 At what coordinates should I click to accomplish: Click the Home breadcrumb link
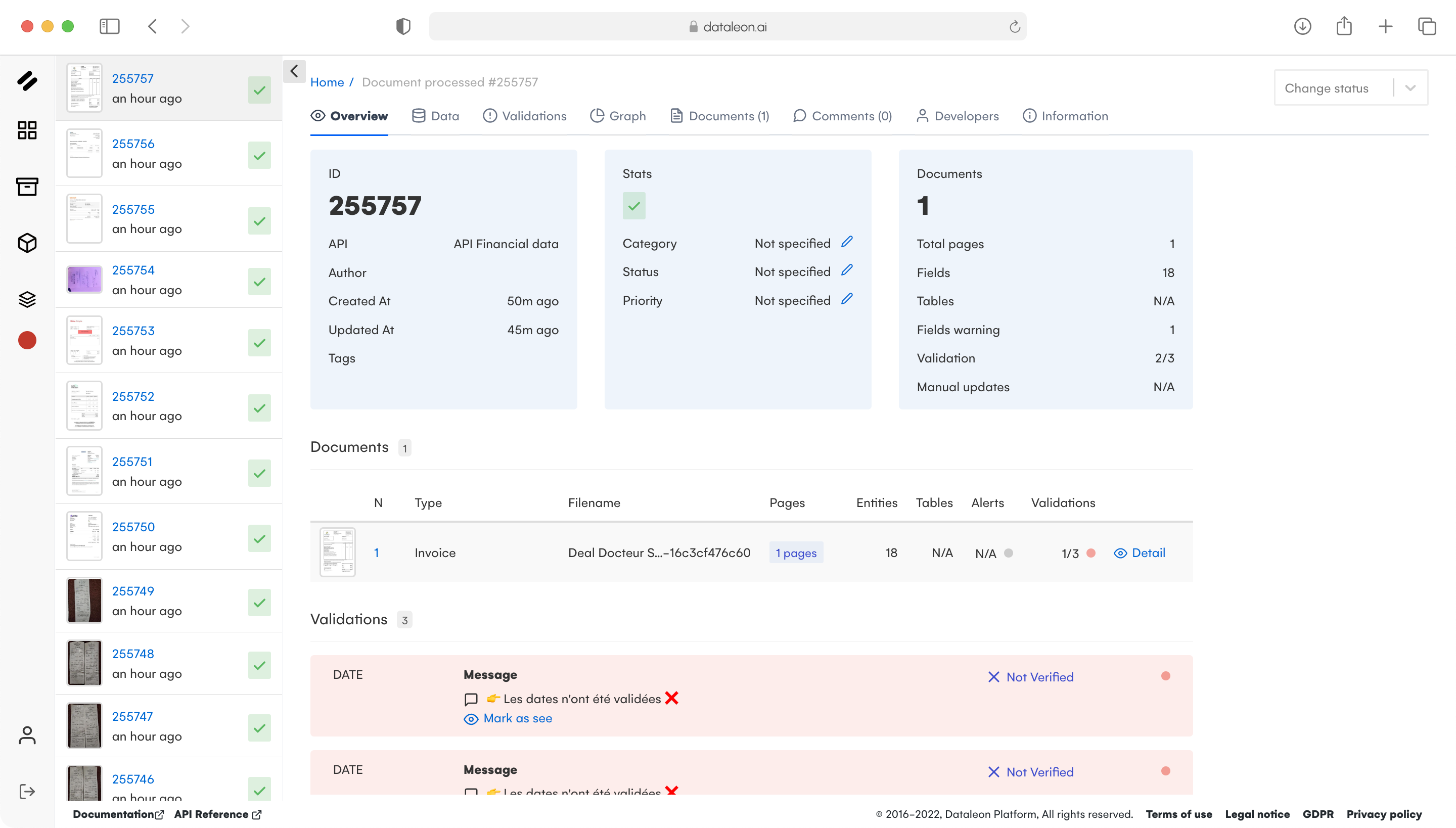tap(327, 82)
